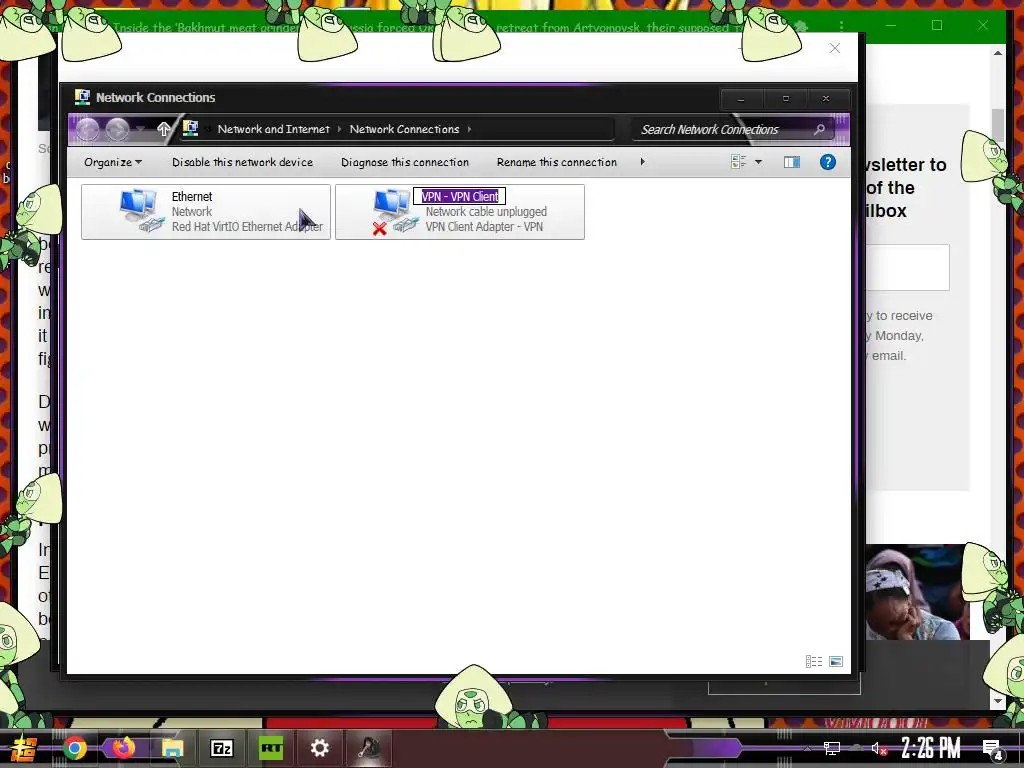Click Disable this network device
The width and height of the screenshot is (1024, 768).
pyautogui.click(x=242, y=162)
